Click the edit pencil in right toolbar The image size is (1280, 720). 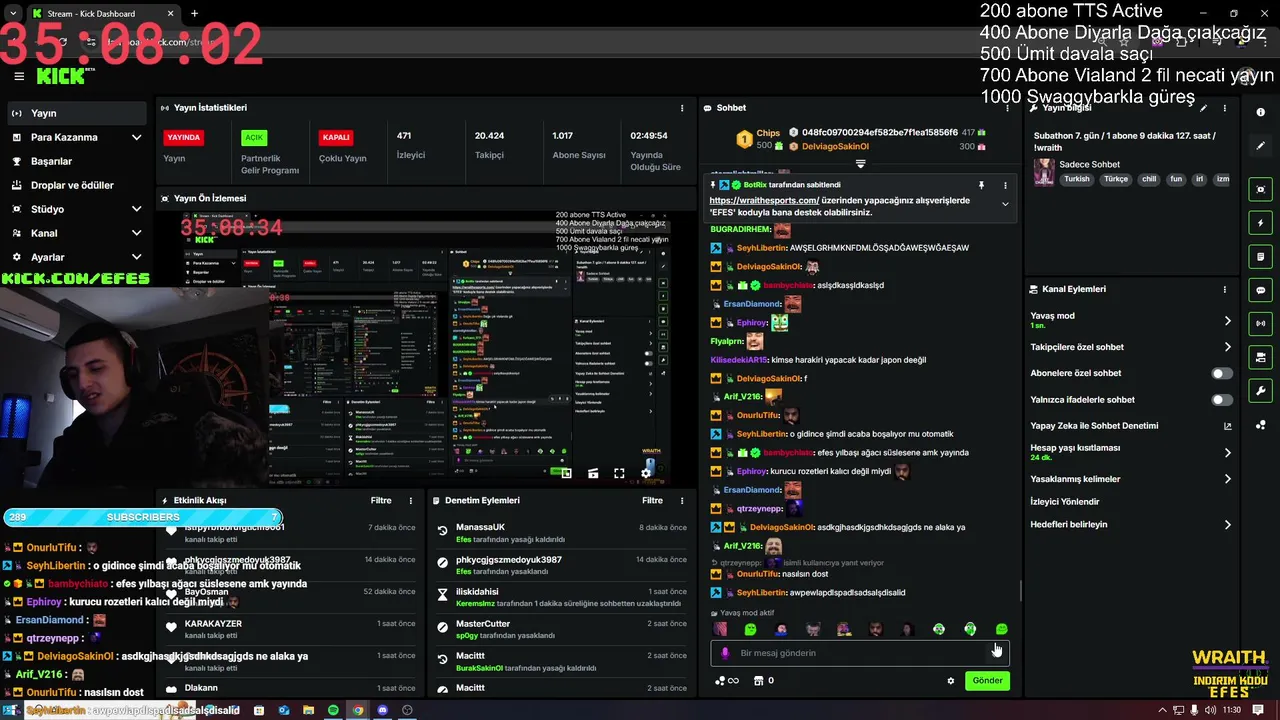[x=1261, y=146]
